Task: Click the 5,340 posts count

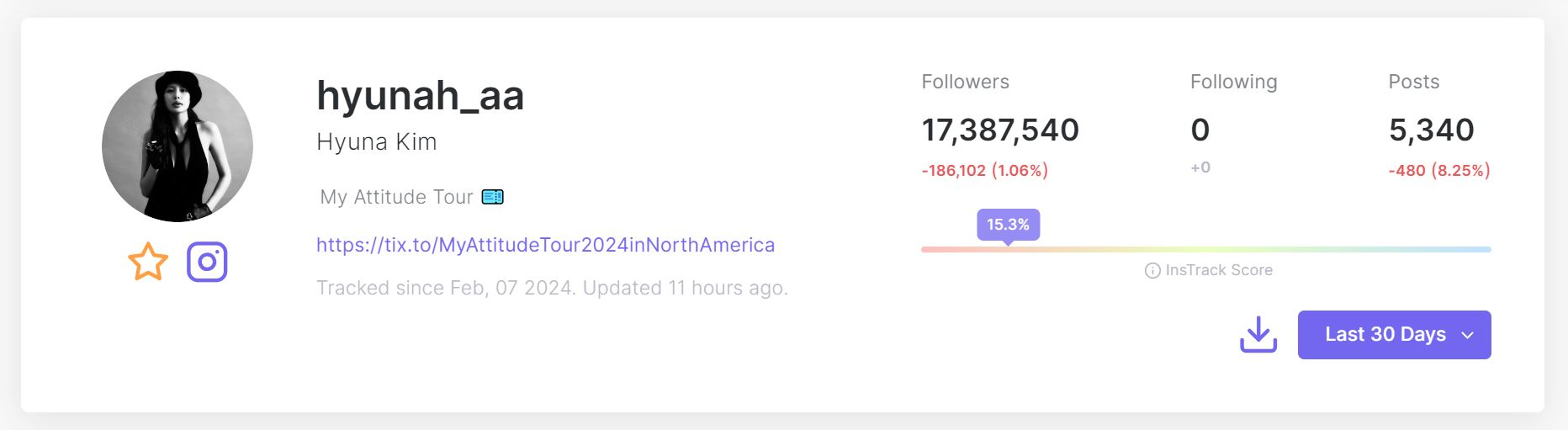Action: [1431, 130]
